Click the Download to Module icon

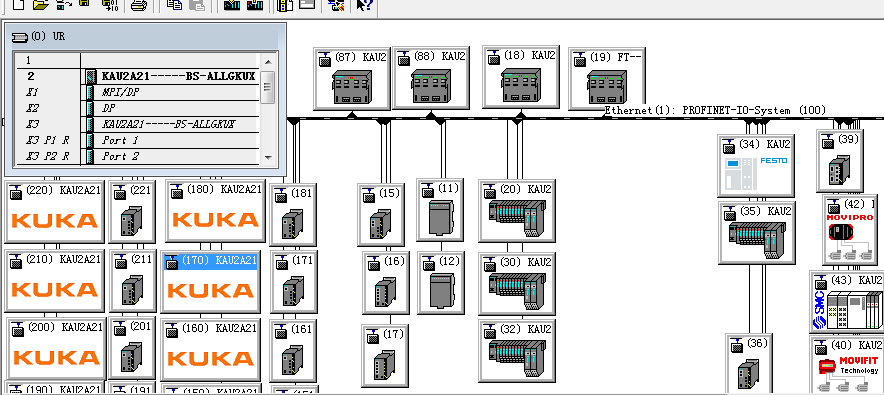(x=232, y=5)
